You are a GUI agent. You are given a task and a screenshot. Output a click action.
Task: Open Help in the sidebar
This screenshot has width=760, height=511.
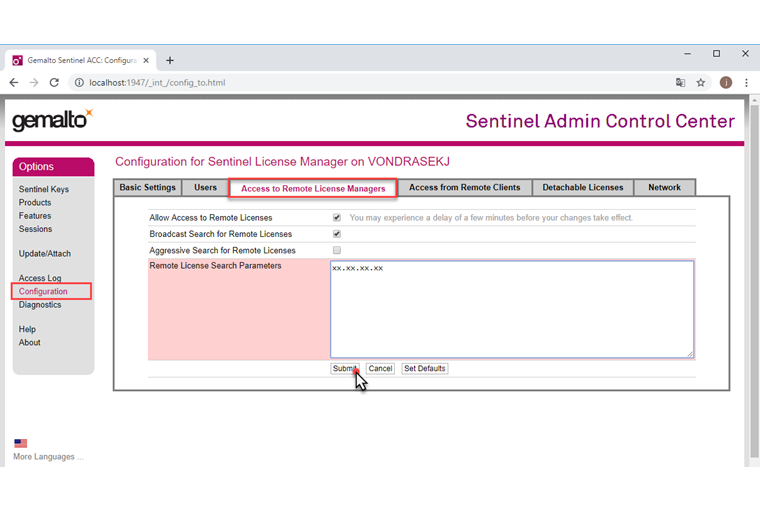pos(27,329)
